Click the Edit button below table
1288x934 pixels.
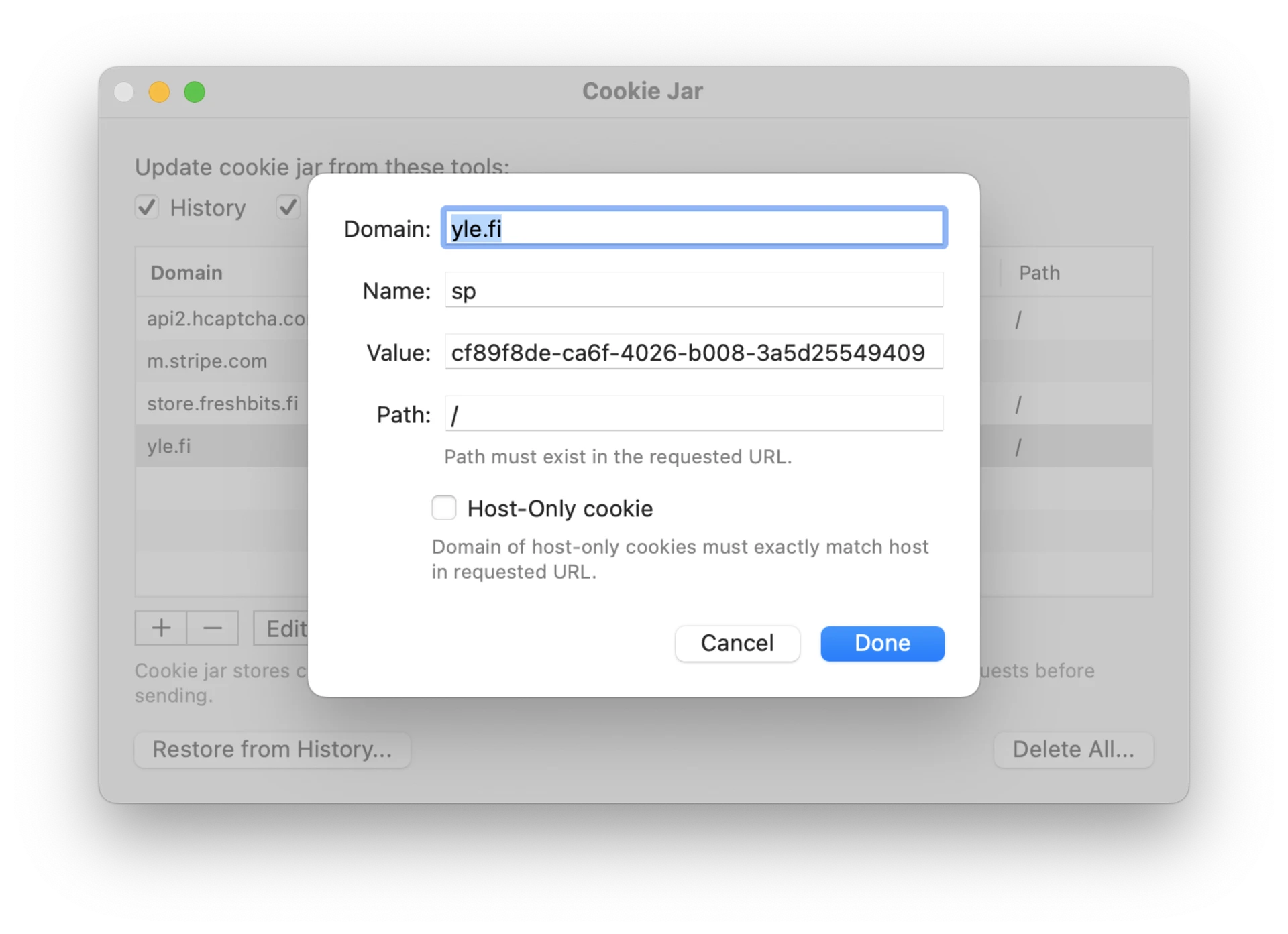click(x=282, y=628)
